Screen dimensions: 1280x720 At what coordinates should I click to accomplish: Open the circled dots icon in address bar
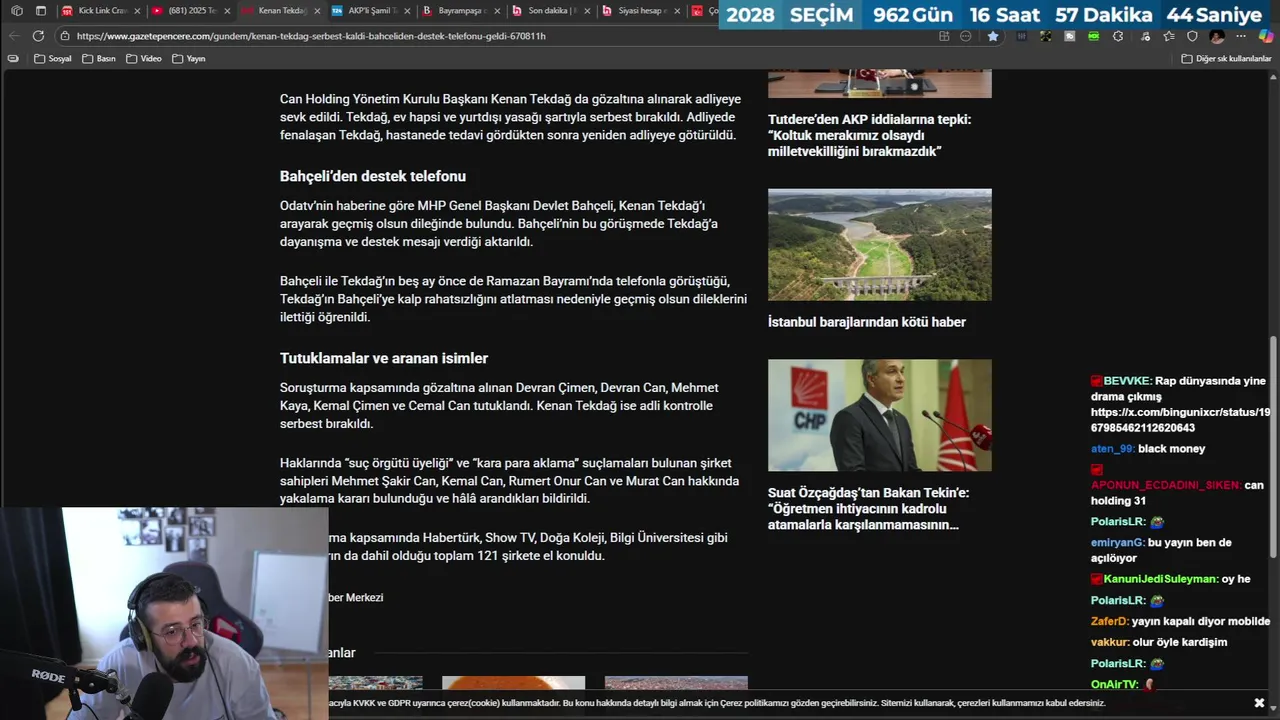(x=966, y=36)
